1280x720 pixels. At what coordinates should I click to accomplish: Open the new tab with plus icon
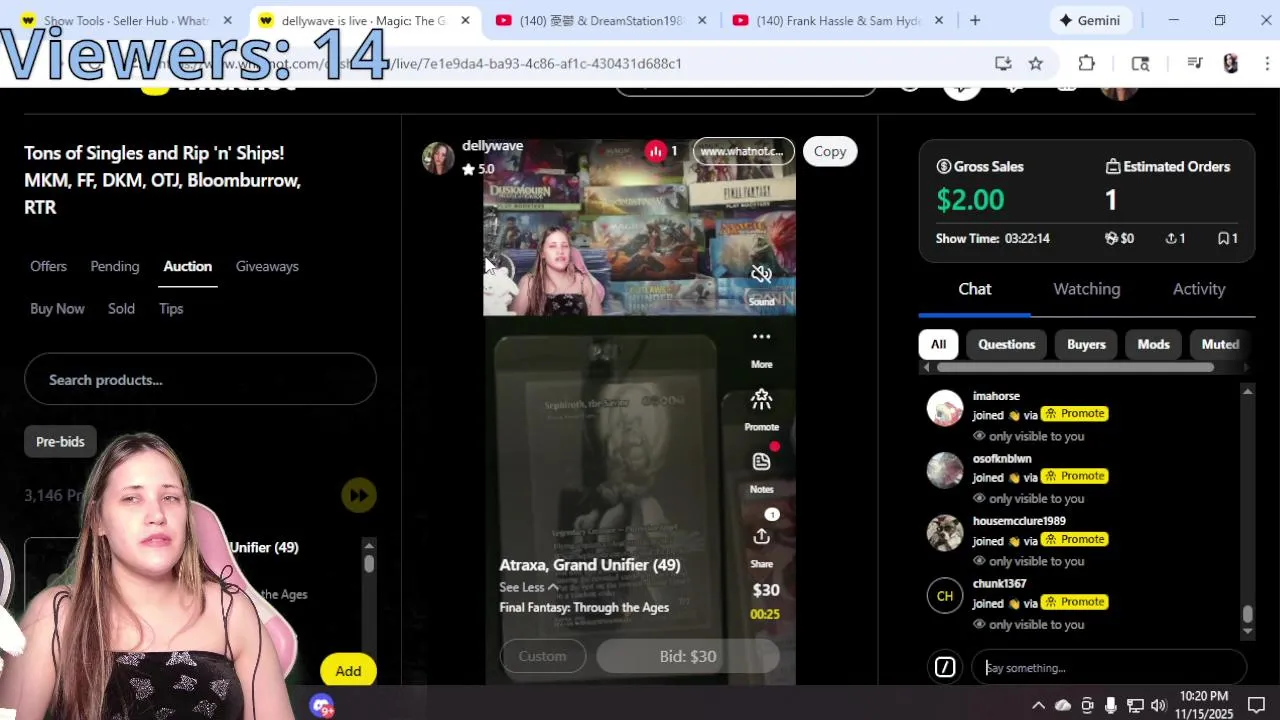[975, 20]
